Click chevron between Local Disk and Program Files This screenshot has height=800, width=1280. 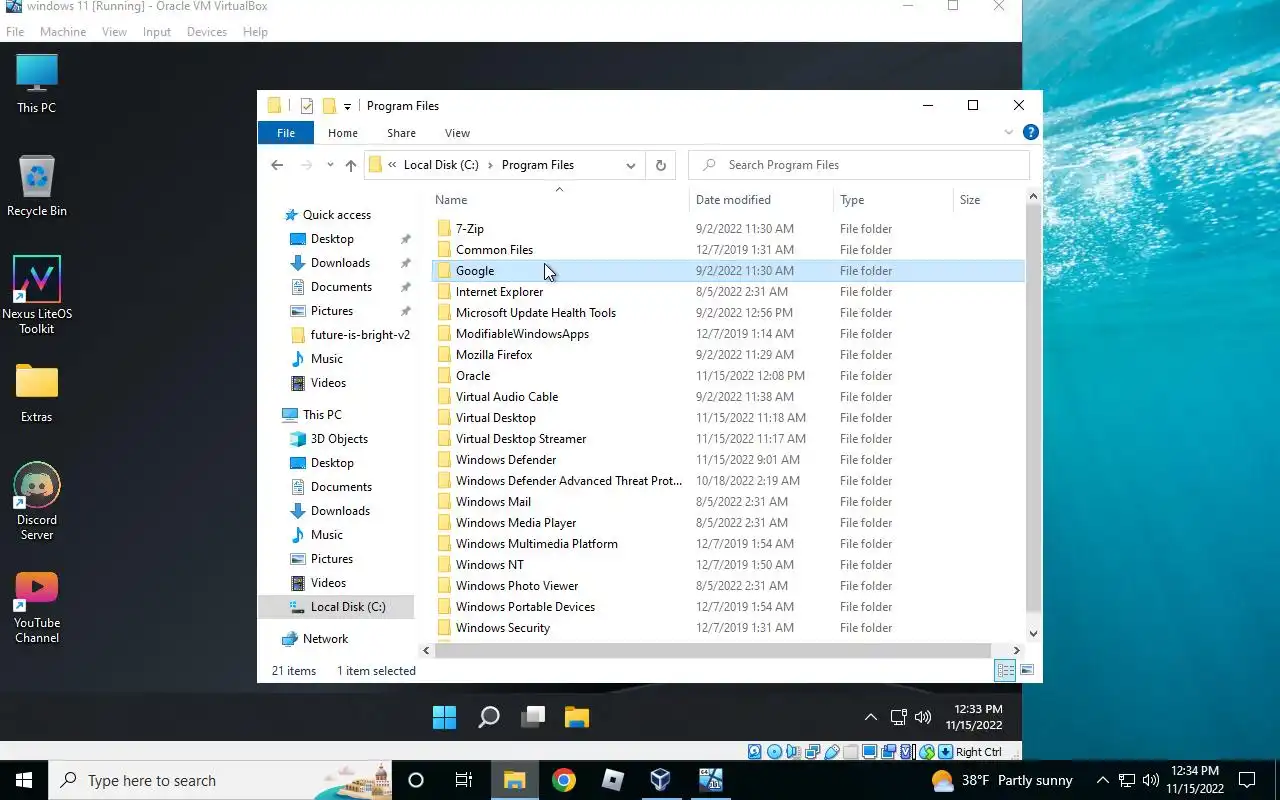491,165
